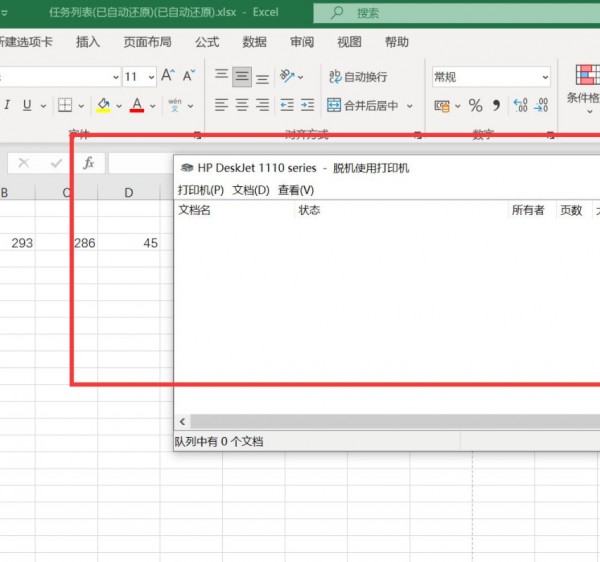Click the font color red A swatch
600x562 pixels.
137,105
